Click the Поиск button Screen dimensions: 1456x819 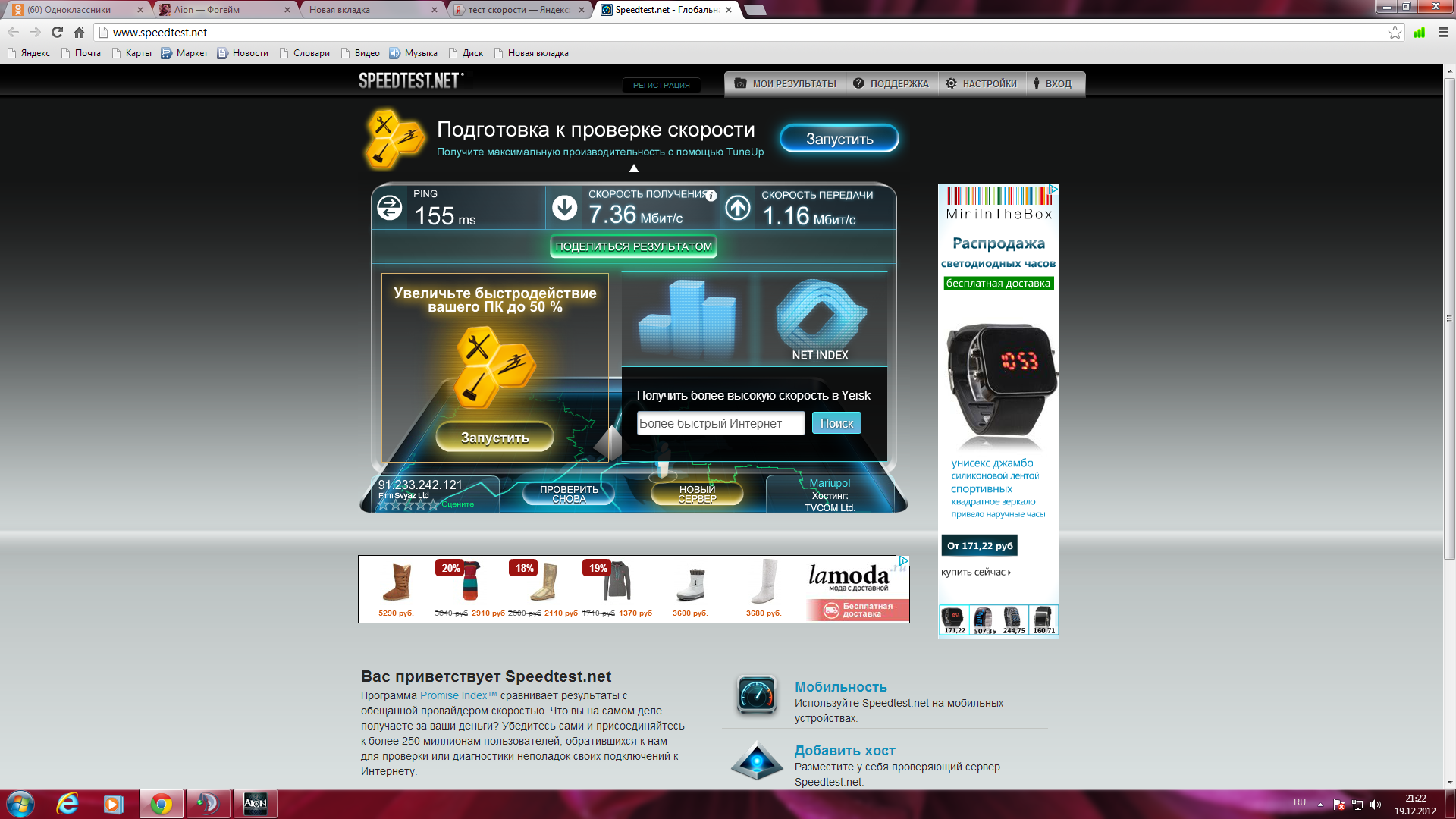[836, 423]
